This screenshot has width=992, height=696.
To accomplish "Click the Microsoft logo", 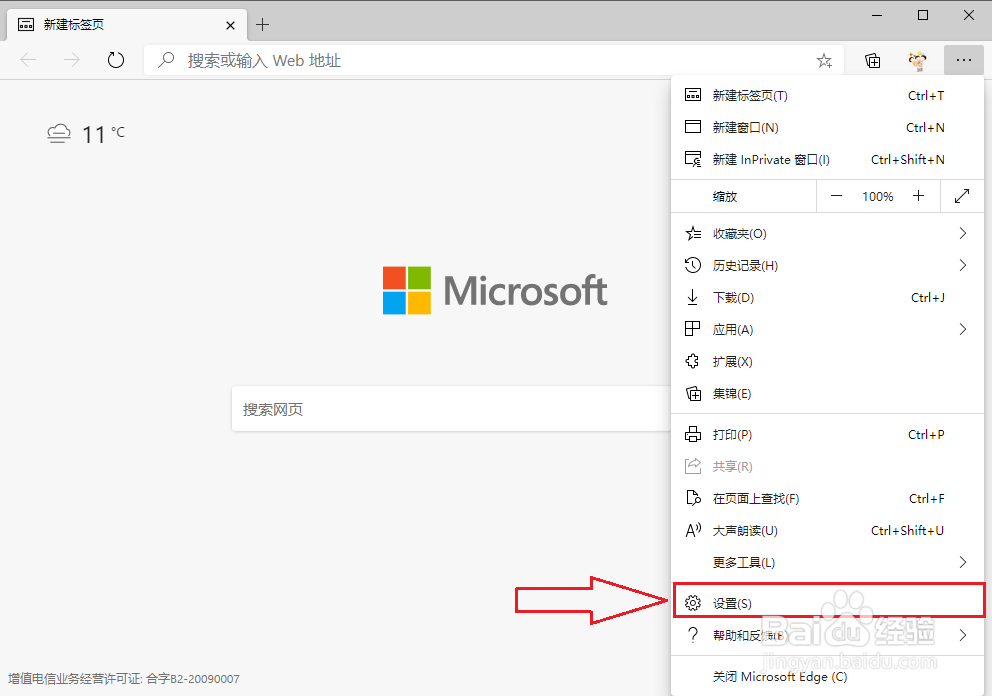I will [495, 290].
